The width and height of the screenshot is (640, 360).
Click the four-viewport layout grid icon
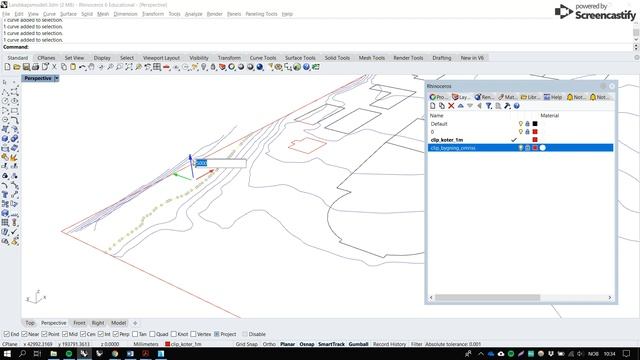(x=157, y=67)
